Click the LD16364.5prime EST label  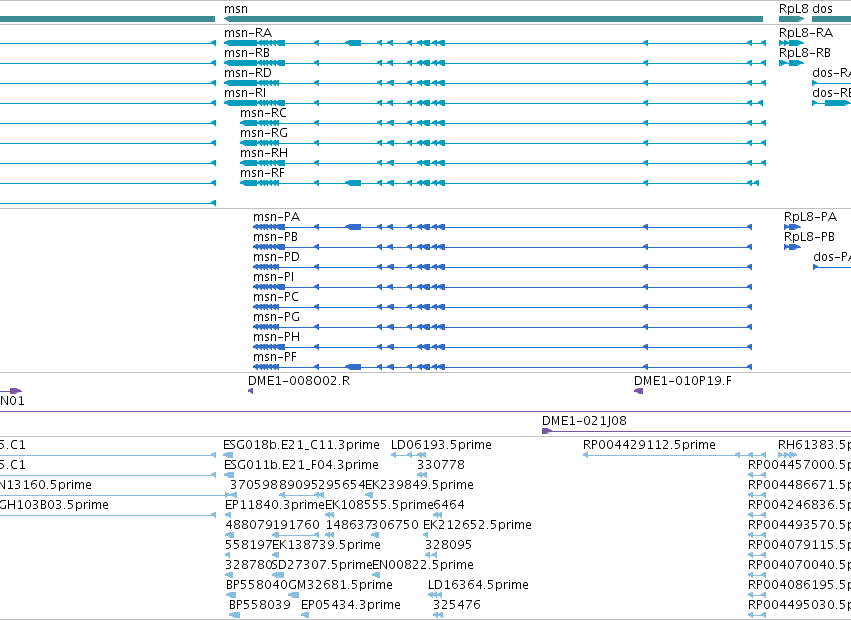(478, 586)
